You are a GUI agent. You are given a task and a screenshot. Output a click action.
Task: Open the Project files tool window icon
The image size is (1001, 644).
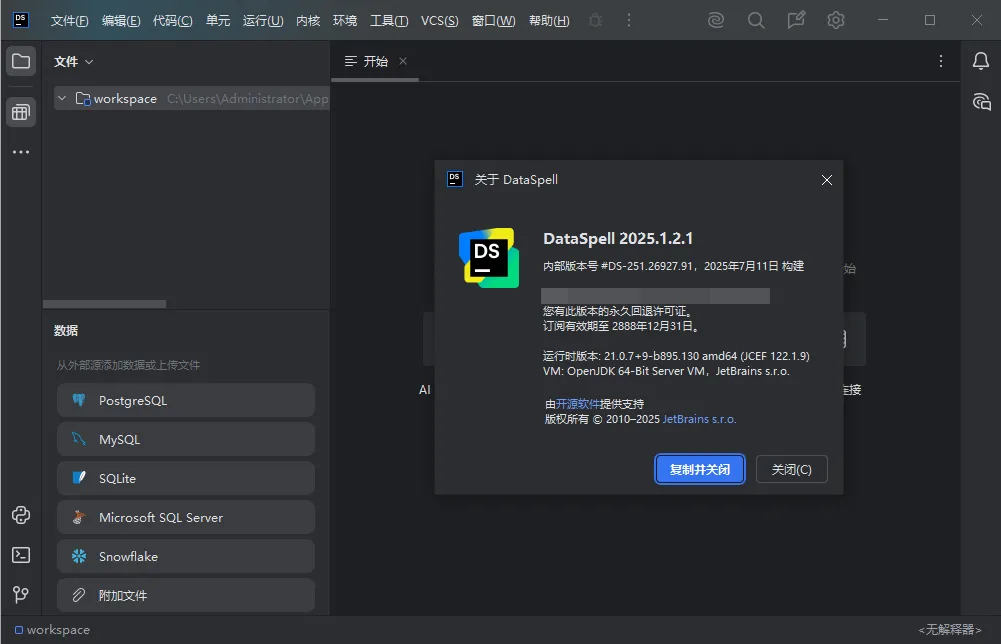pos(20,62)
